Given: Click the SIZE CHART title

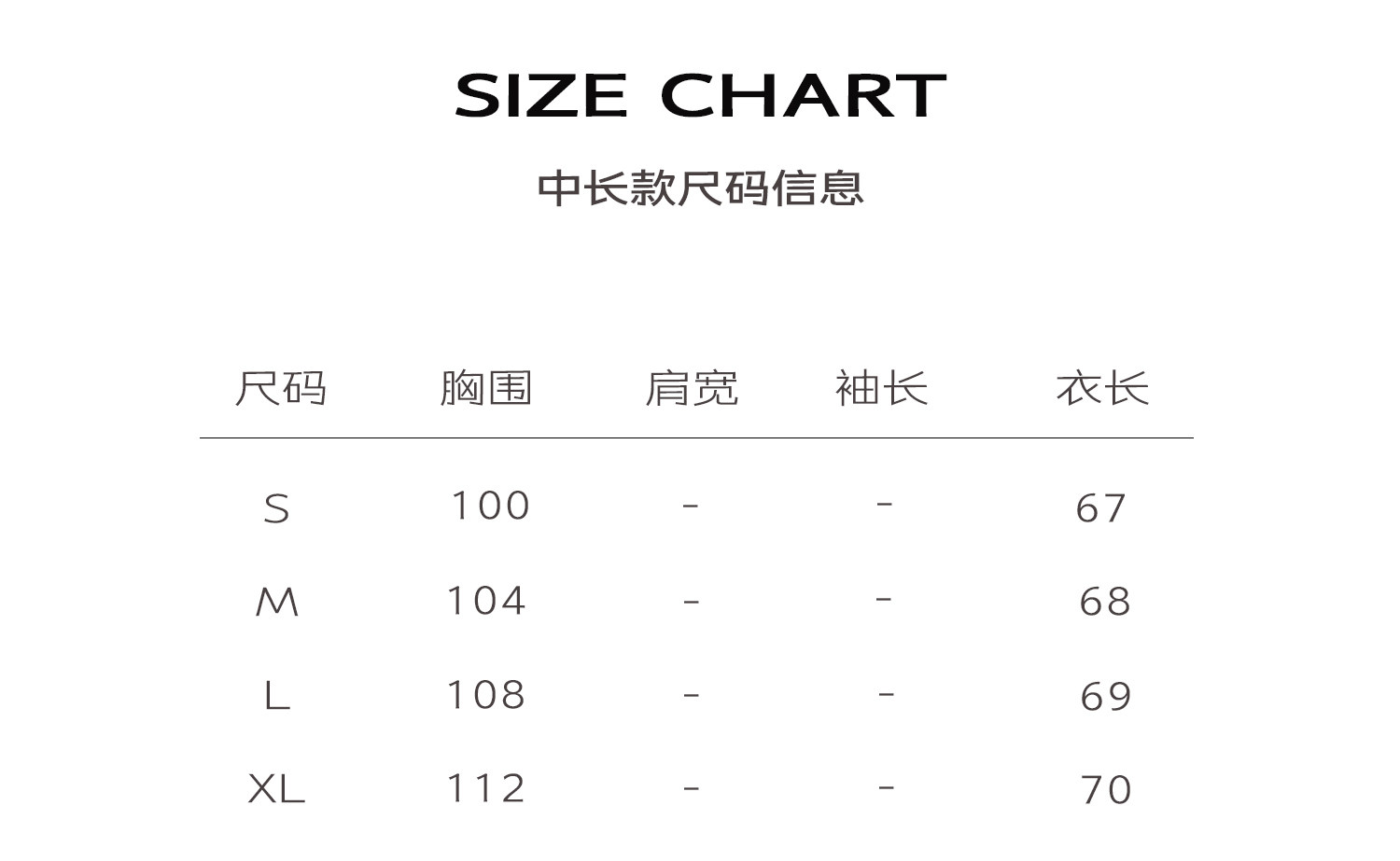Looking at the screenshot, I should click(x=700, y=95).
